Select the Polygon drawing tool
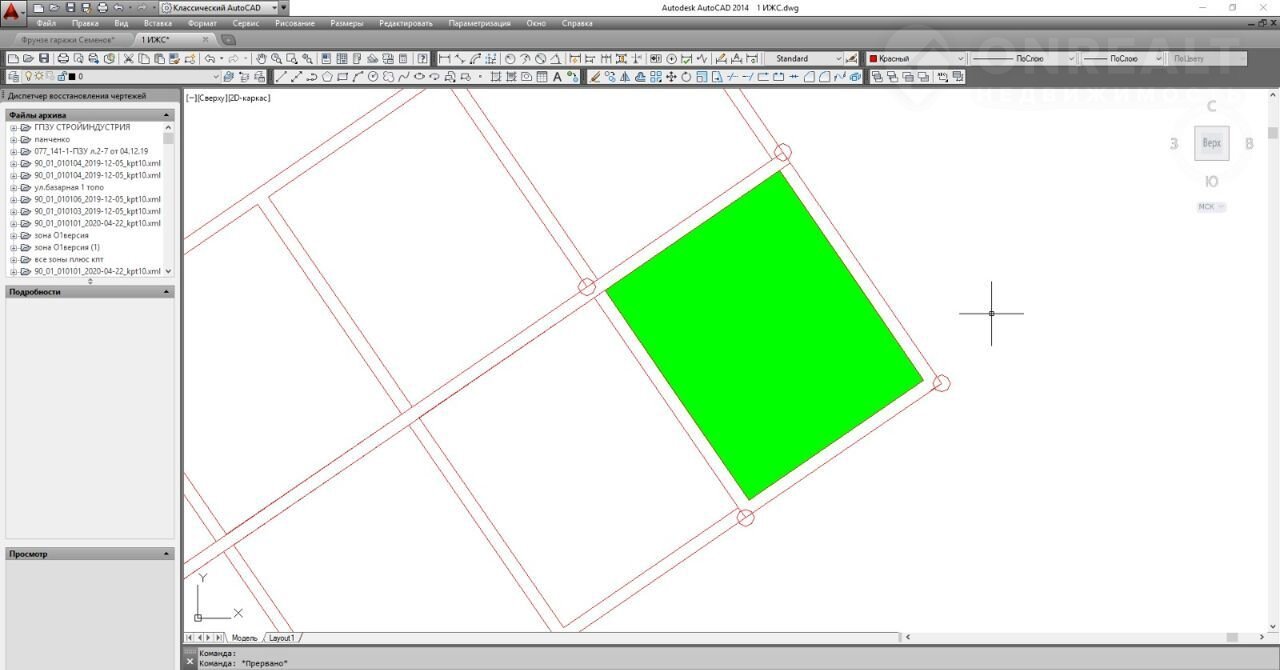This screenshot has width=1280, height=670. (x=327, y=76)
